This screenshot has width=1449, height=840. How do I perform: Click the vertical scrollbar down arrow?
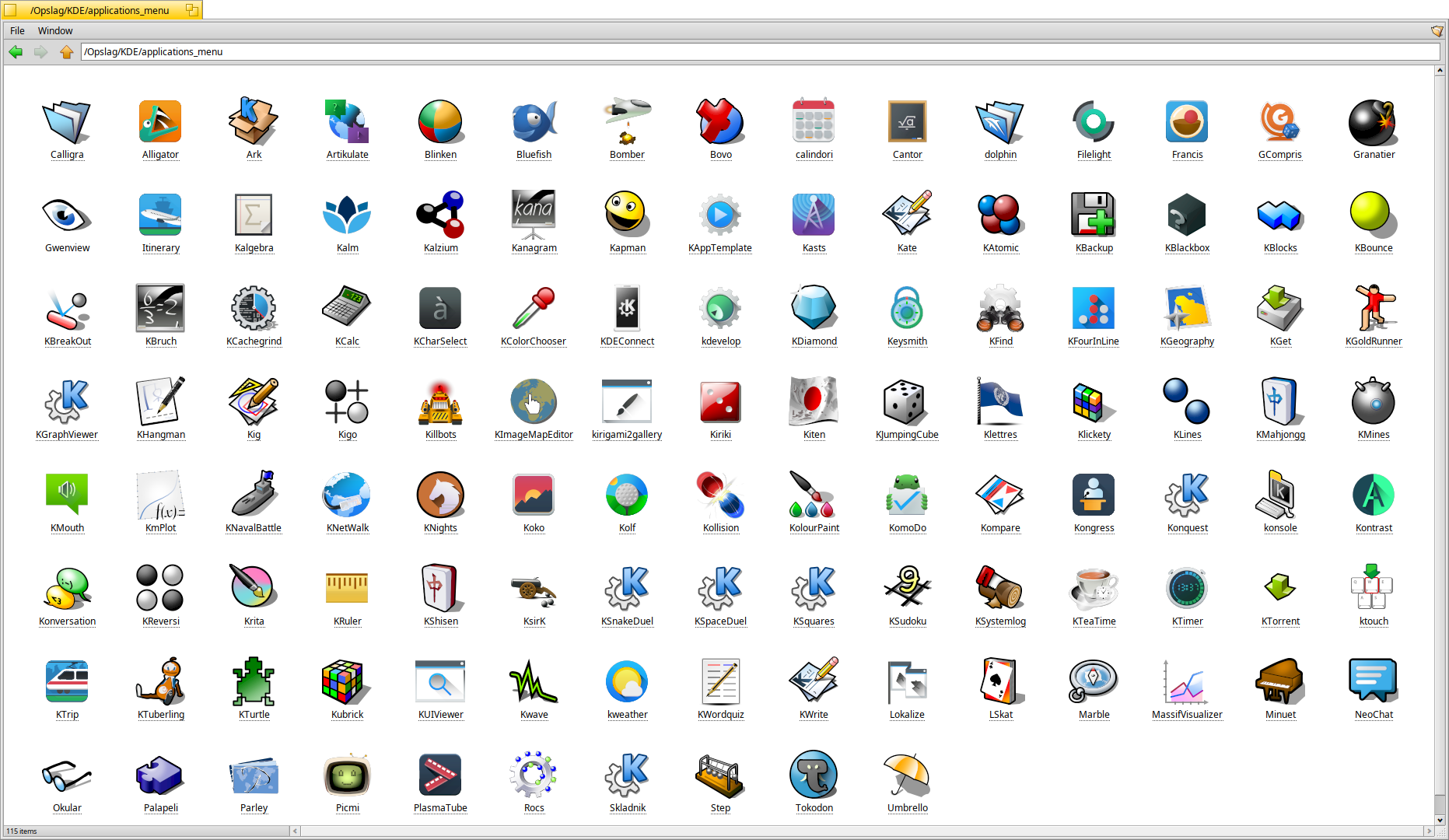click(1440, 820)
